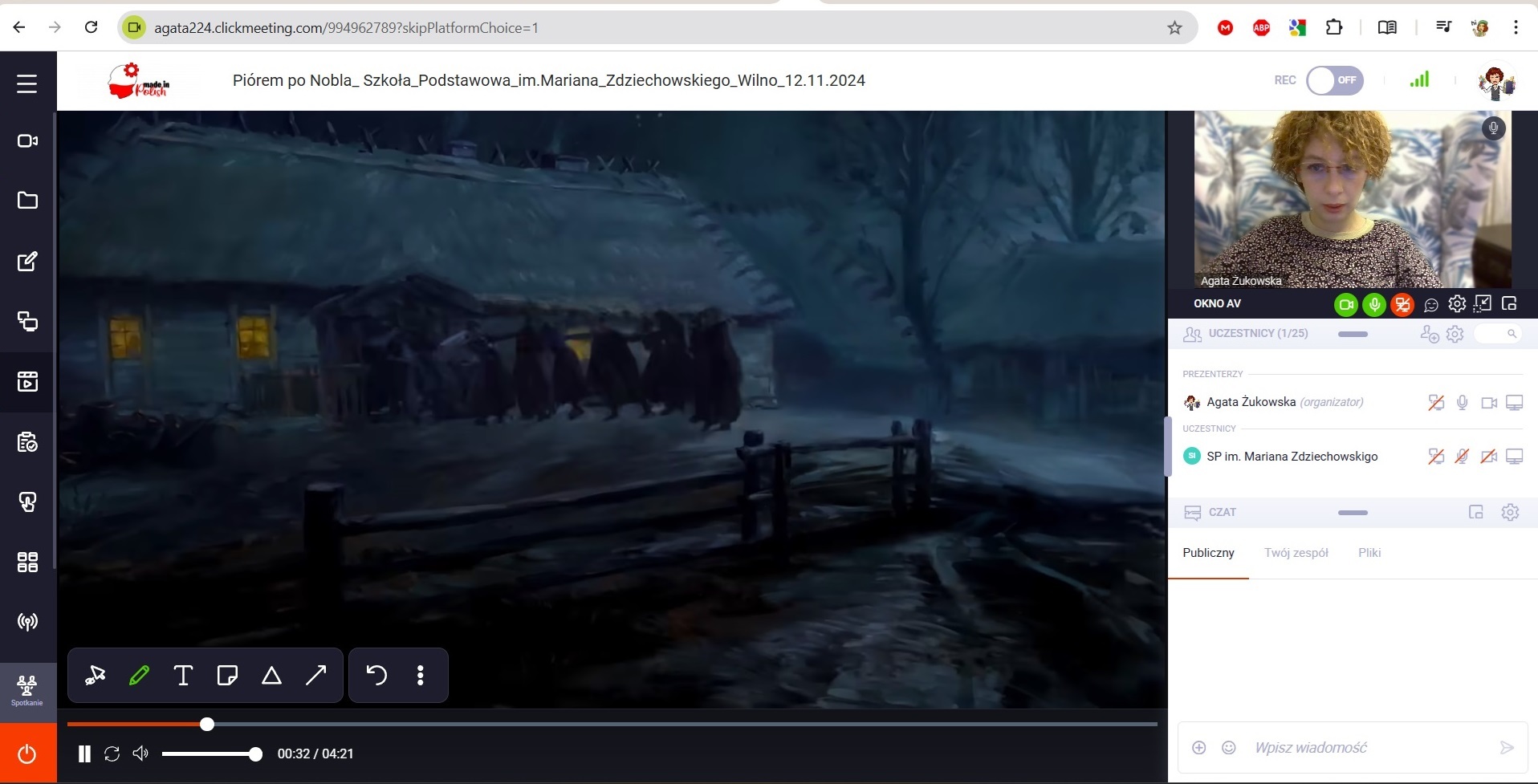Enable SP im. Mariana Zdziechowskigo camera
The image size is (1538, 784).
(1489, 457)
